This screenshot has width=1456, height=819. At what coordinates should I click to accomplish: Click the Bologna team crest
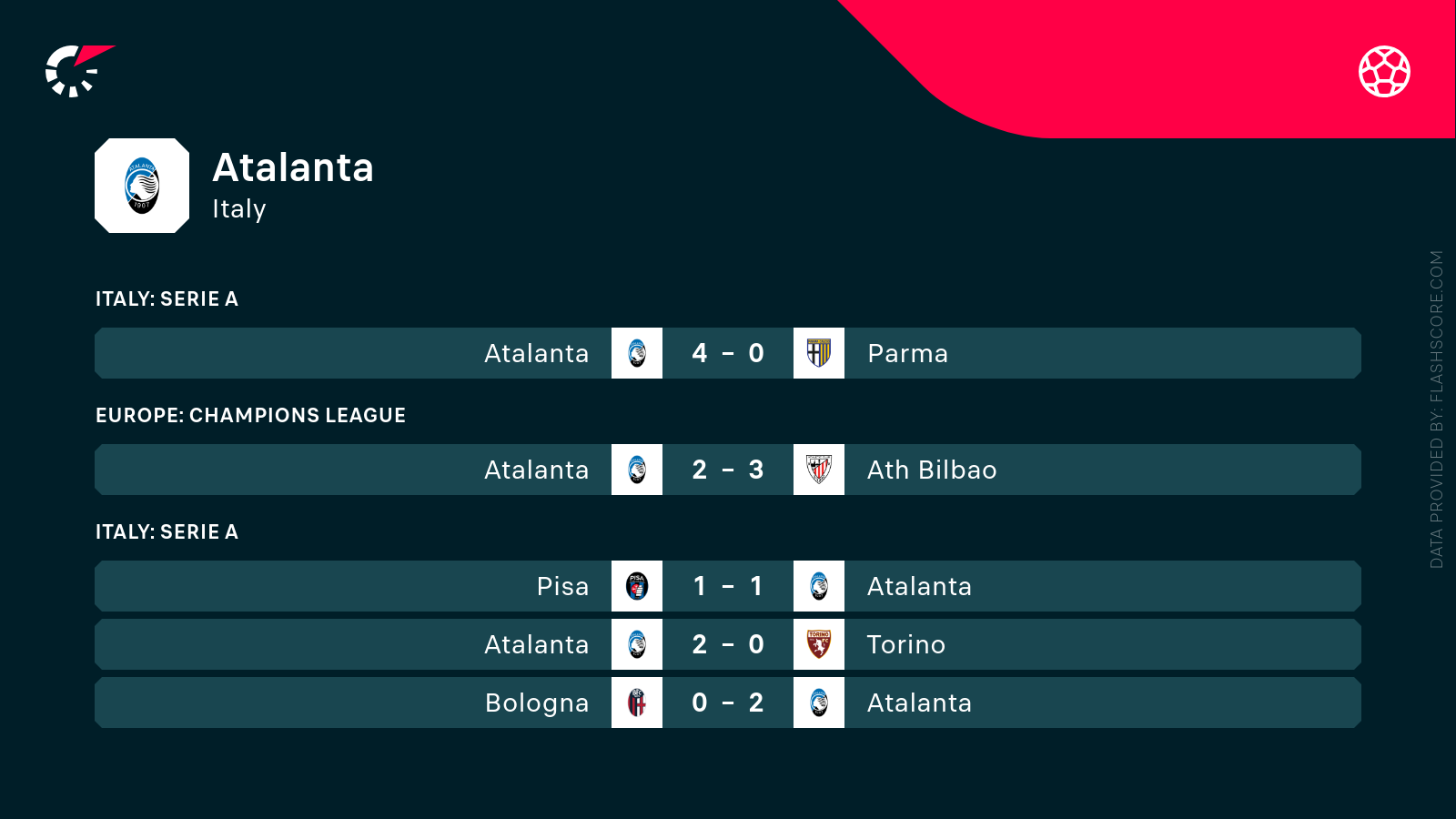637,703
